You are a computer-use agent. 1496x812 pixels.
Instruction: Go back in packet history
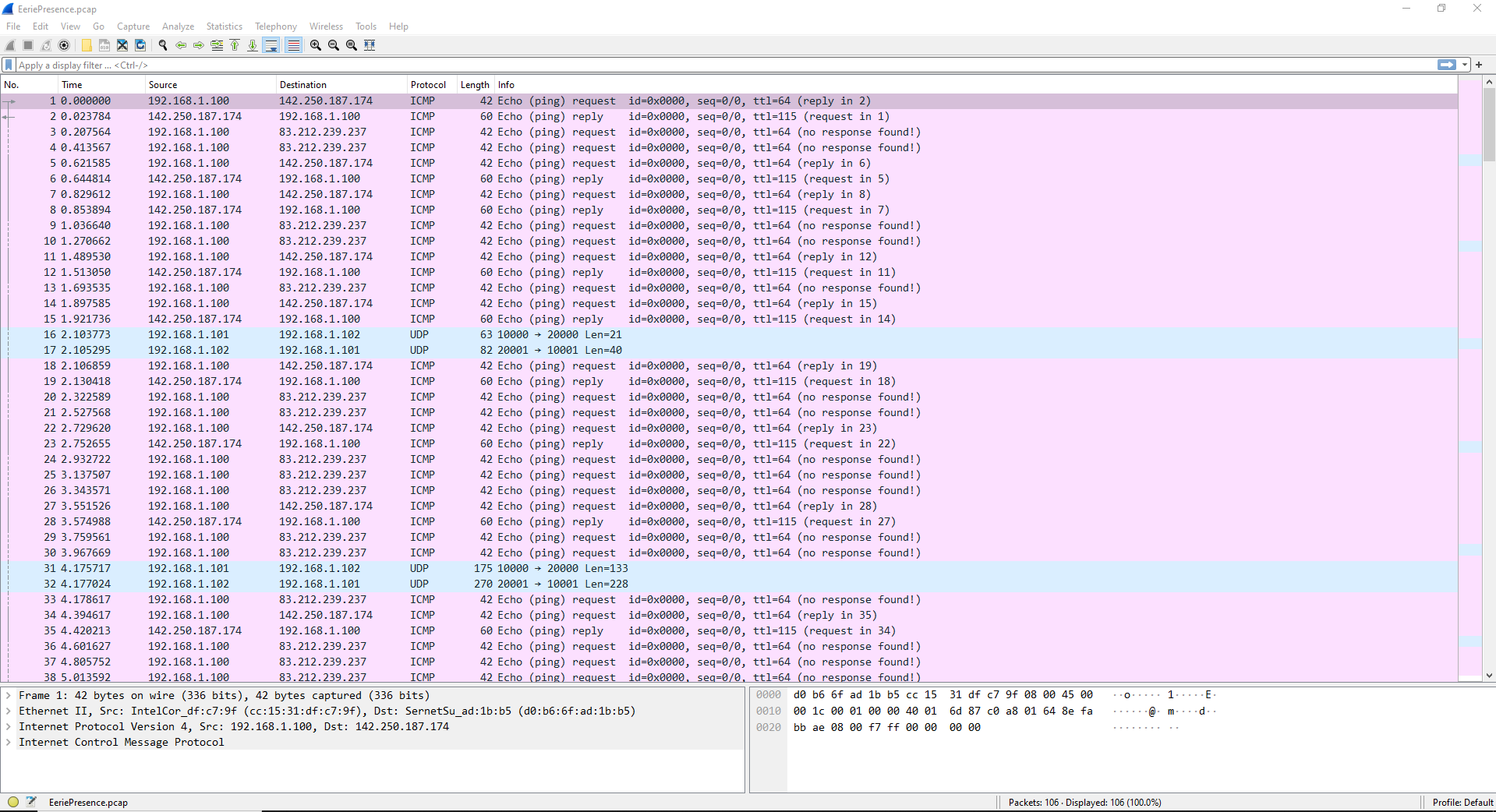coord(181,45)
